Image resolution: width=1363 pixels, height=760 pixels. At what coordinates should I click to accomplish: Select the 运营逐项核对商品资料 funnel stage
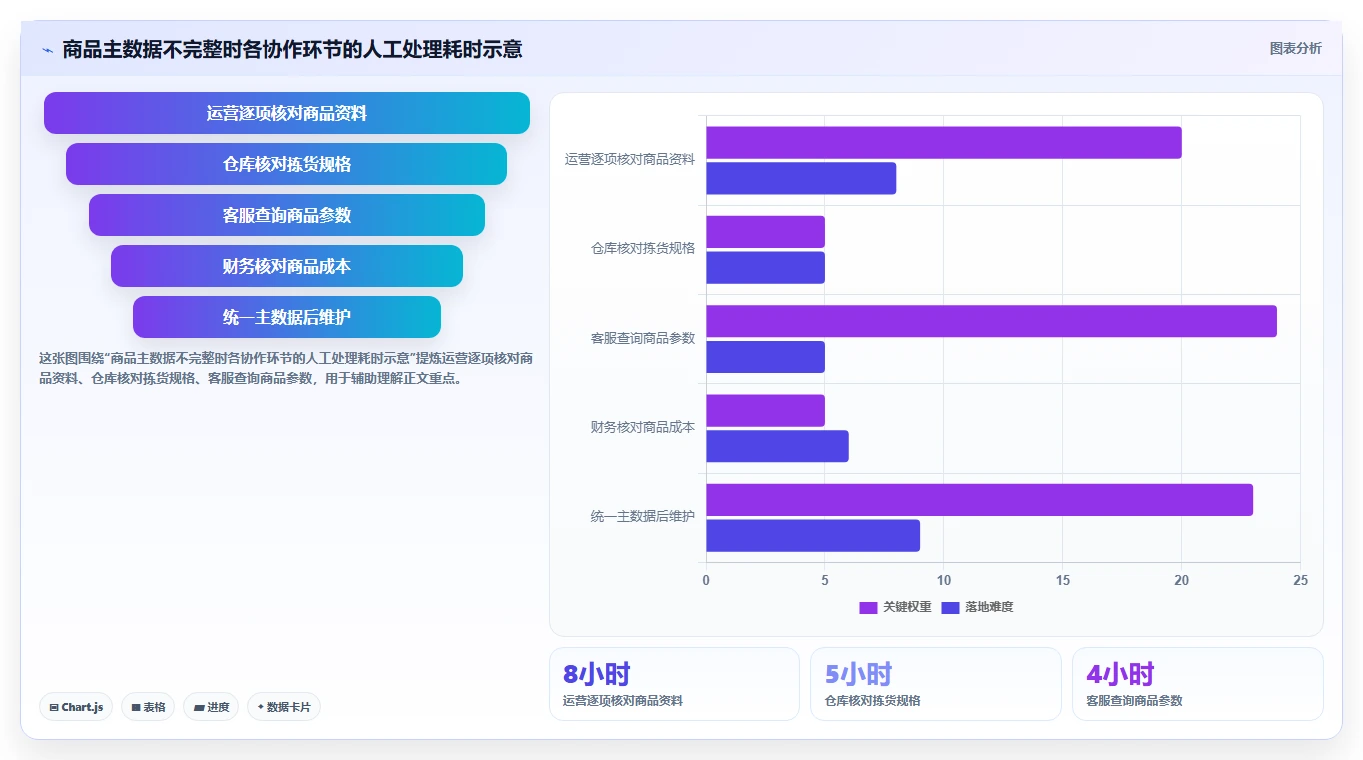point(287,113)
